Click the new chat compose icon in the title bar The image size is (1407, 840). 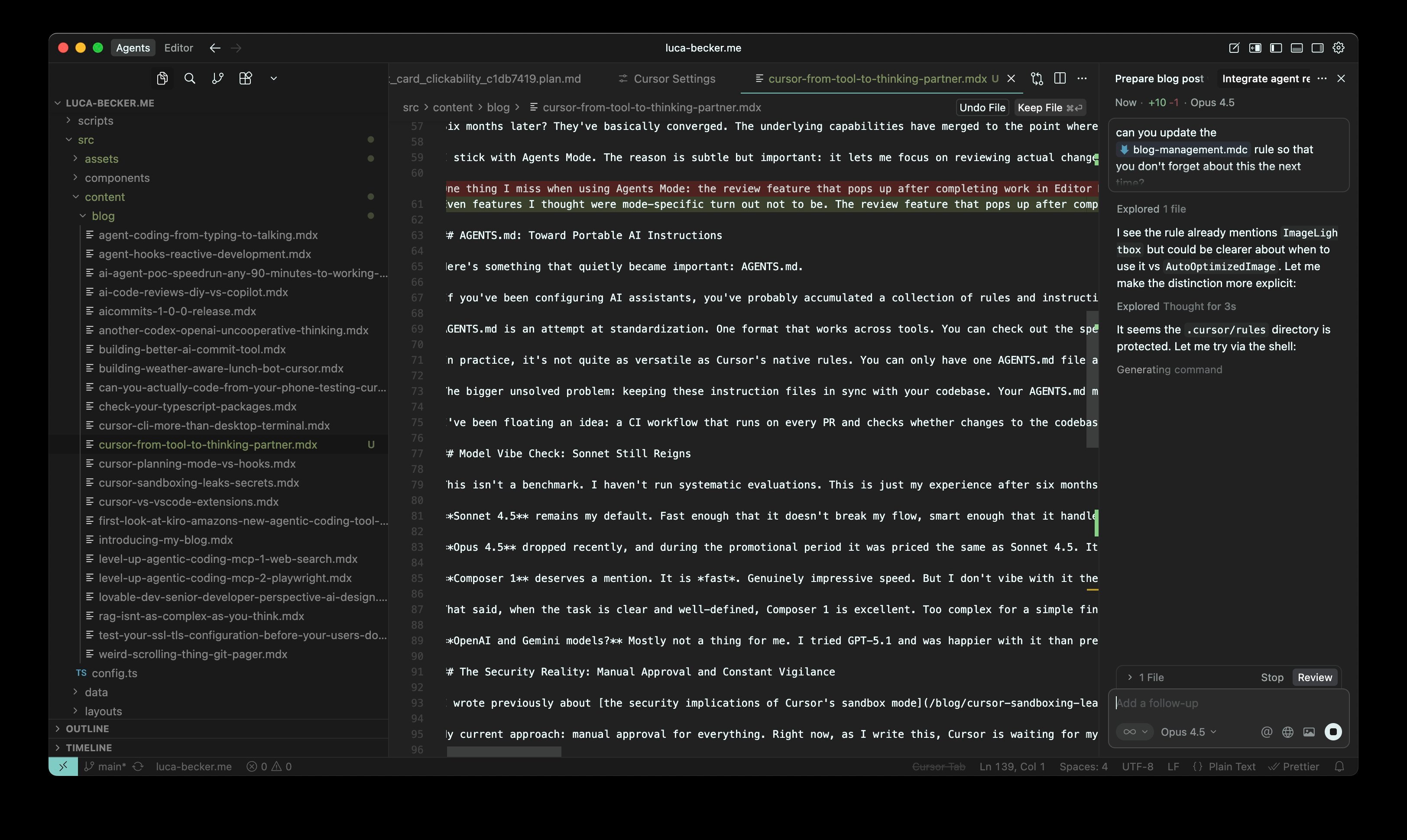1234,48
